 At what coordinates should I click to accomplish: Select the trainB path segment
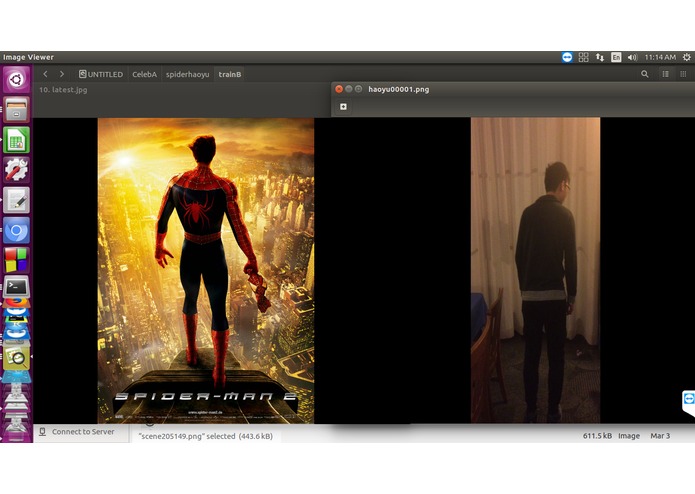coord(230,74)
